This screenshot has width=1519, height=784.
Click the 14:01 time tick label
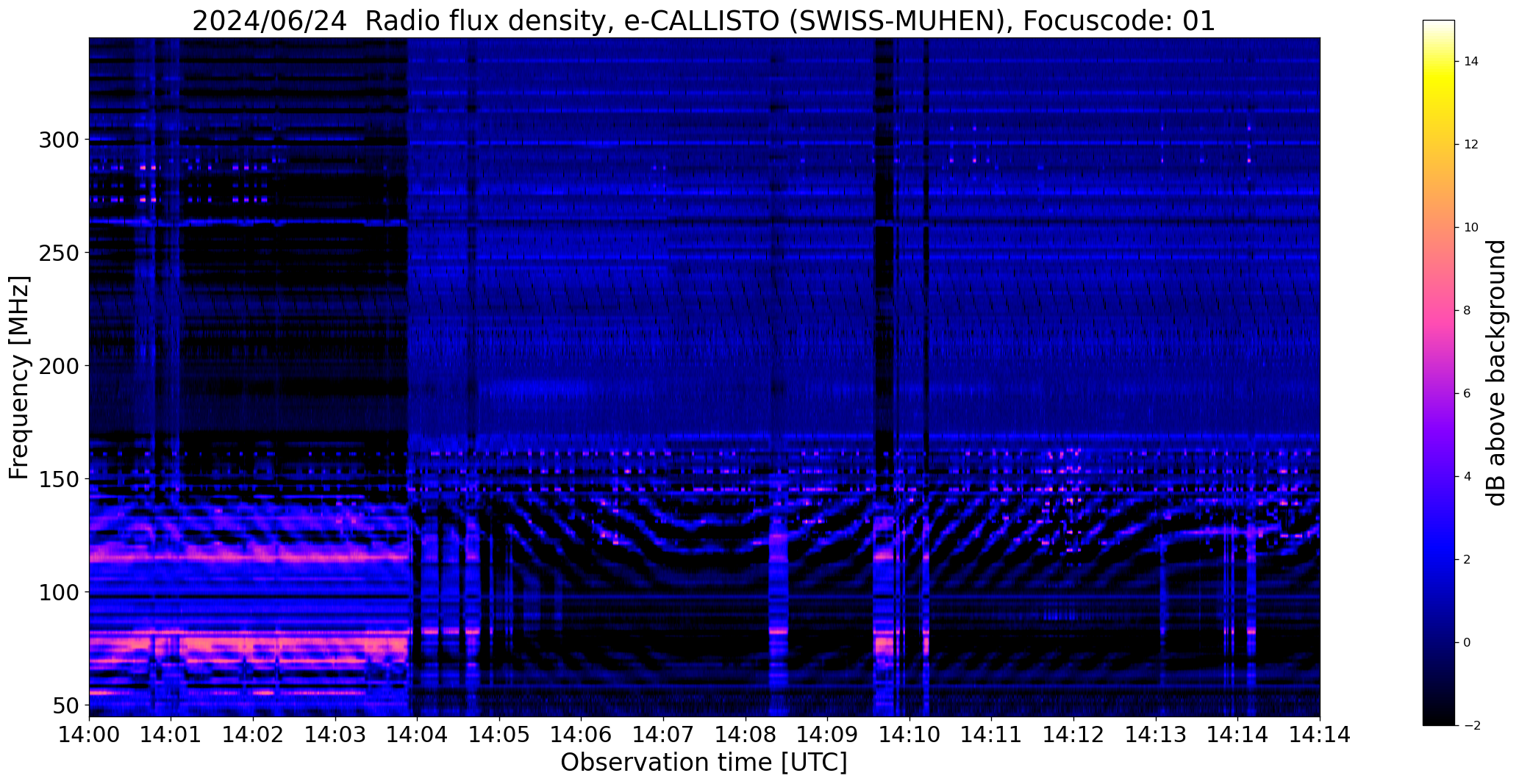171,734
